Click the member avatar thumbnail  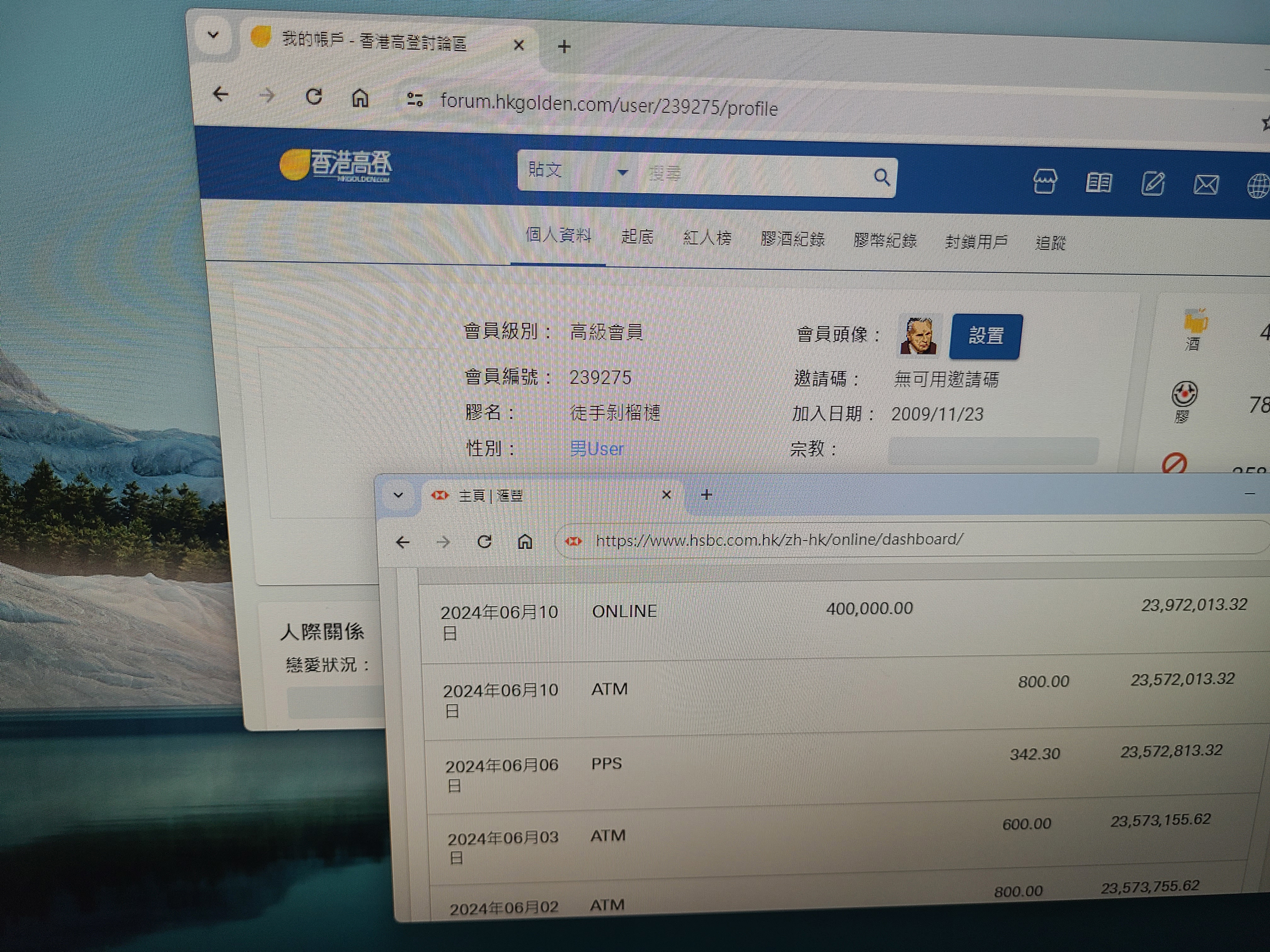coord(918,336)
